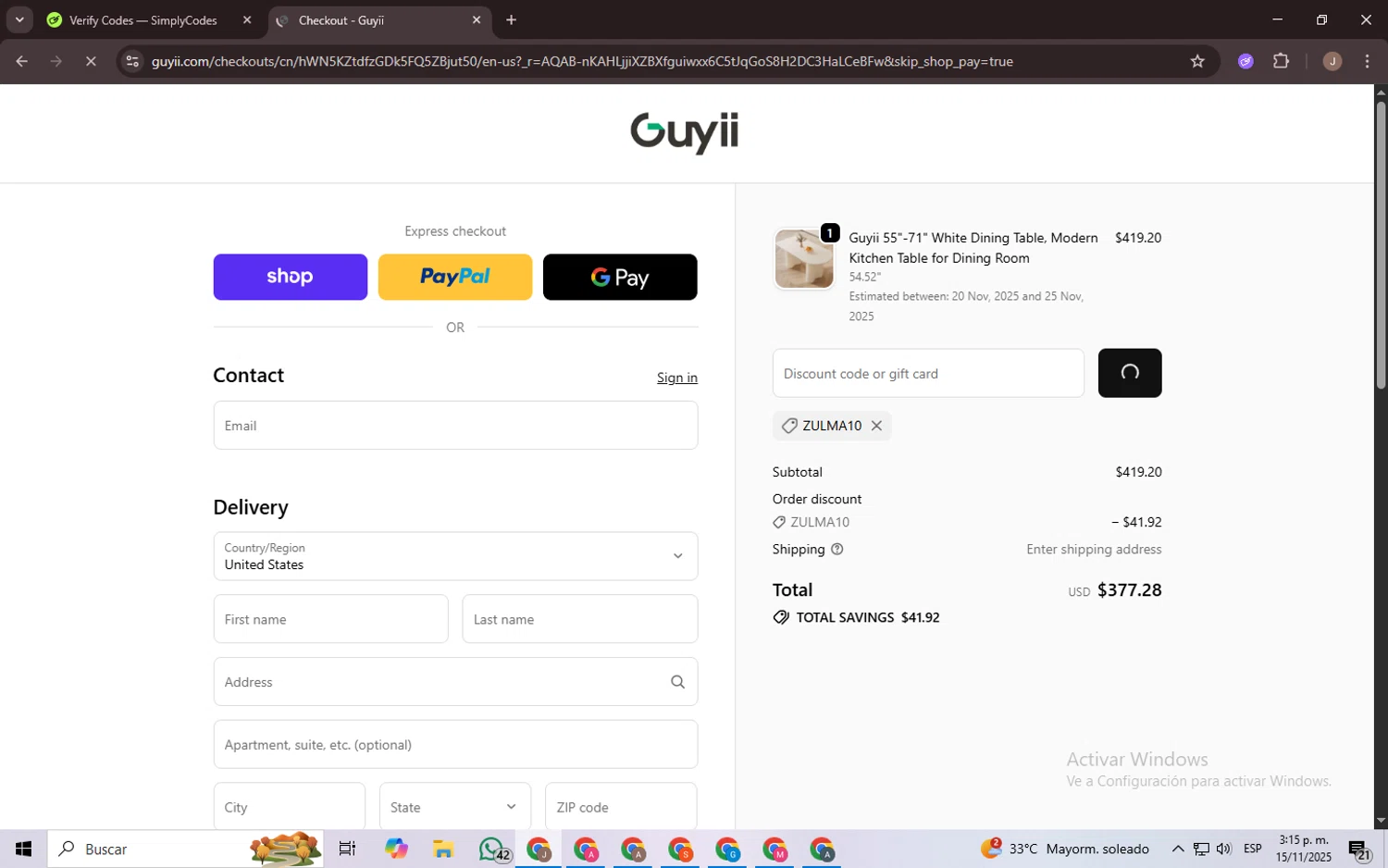Image resolution: width=1388 pixels, height=868 pixels.
Task: Click the Shipping help question-mark icon
Action: tap(837, 549)
